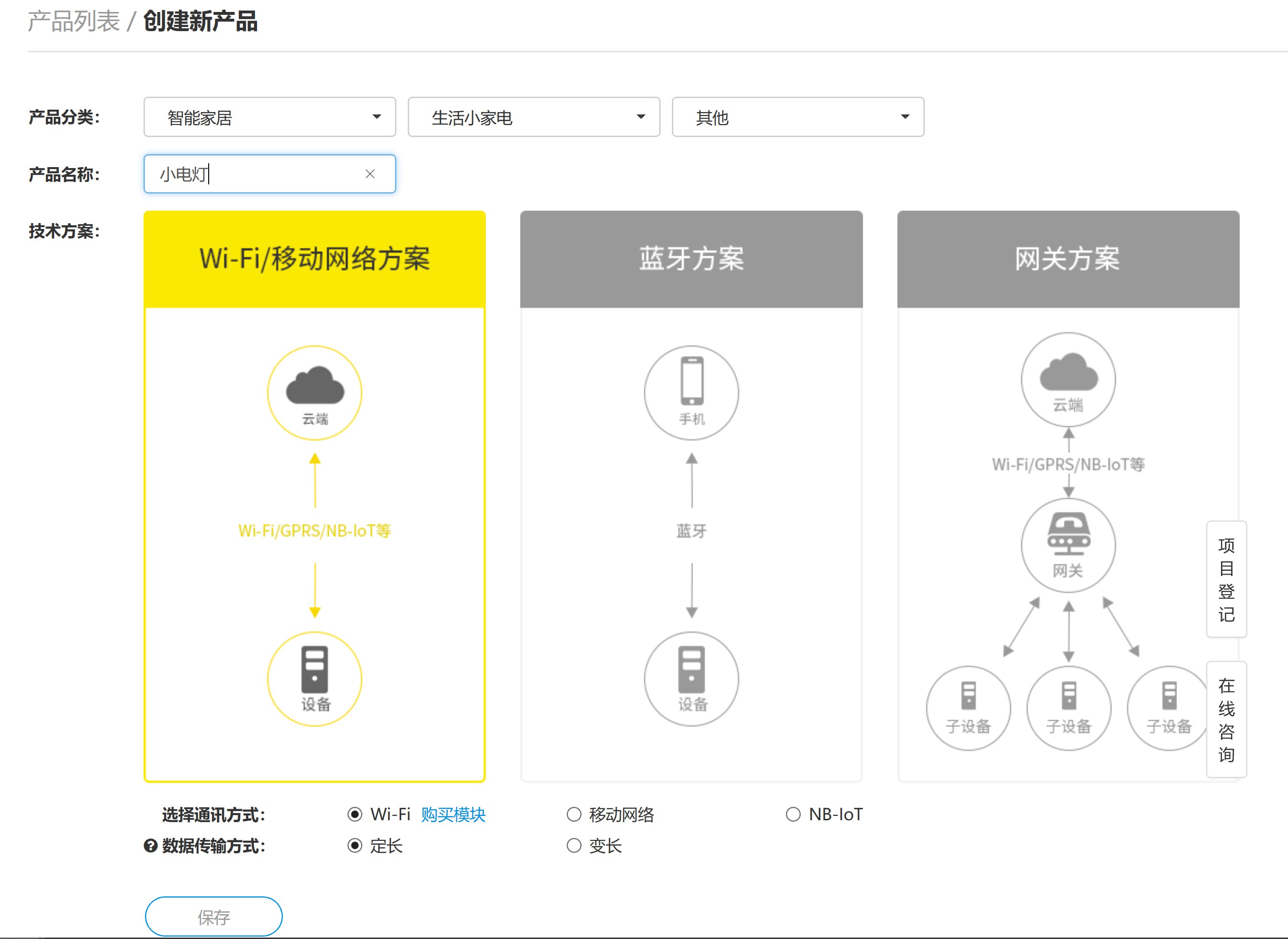Image resolution: width=1288 pixels, height=939 pixels.
Task: Select the 蓝牙方案 scheme header
Action: point(692,259)
